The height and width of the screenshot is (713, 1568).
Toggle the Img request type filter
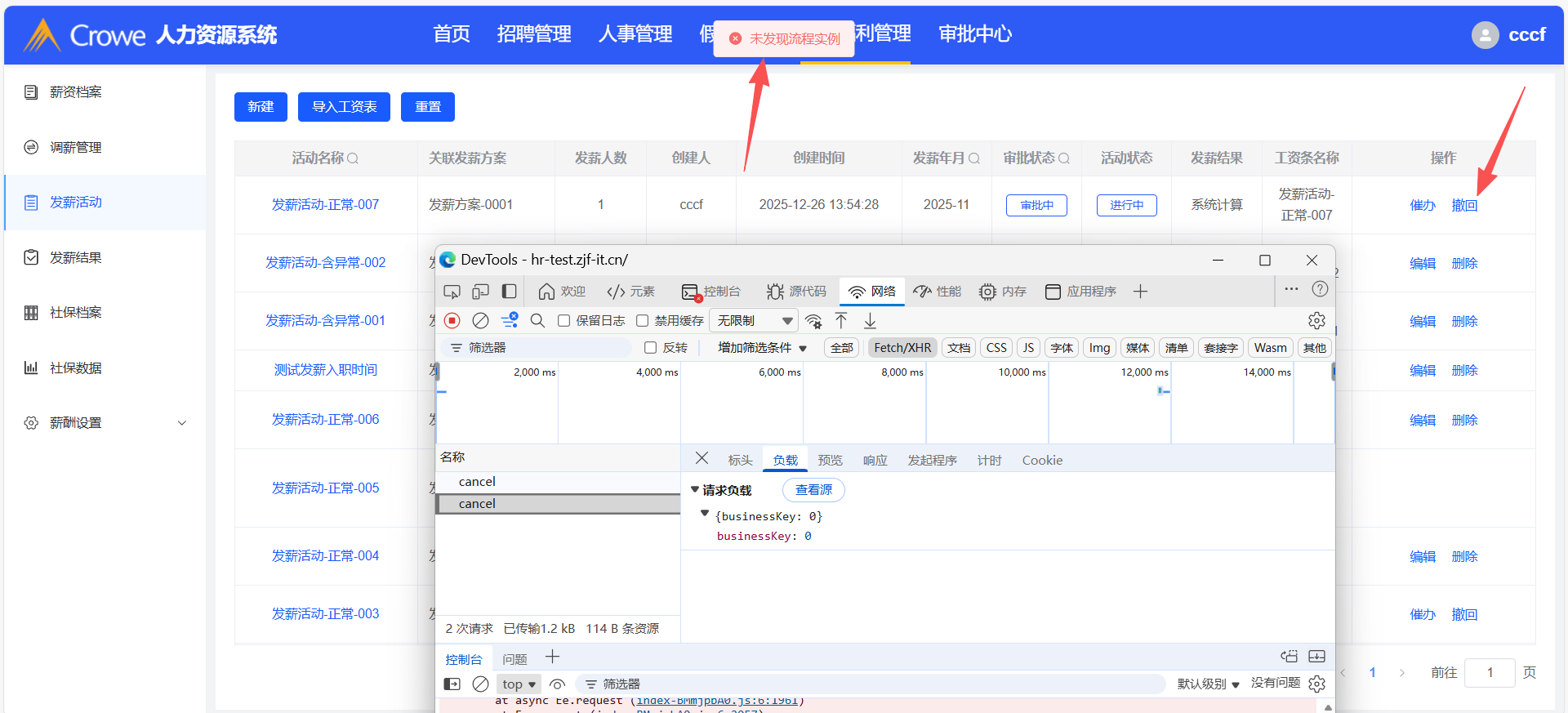click(x=1099, y=348)
